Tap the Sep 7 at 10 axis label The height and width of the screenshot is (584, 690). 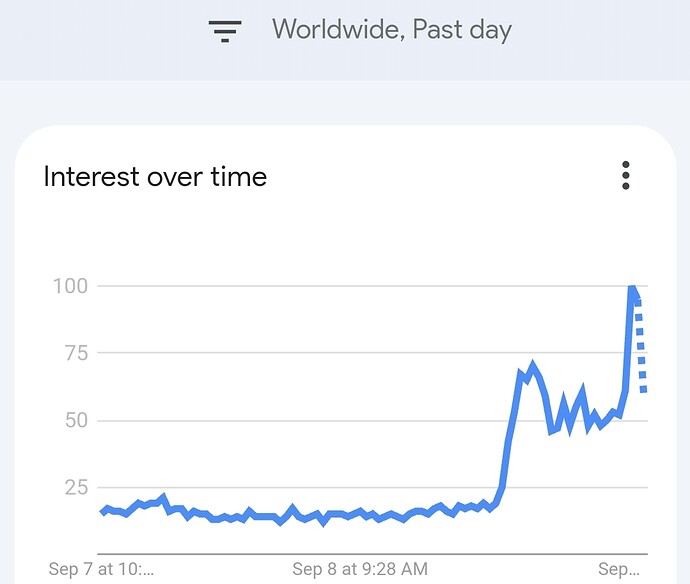coord(101,569)
